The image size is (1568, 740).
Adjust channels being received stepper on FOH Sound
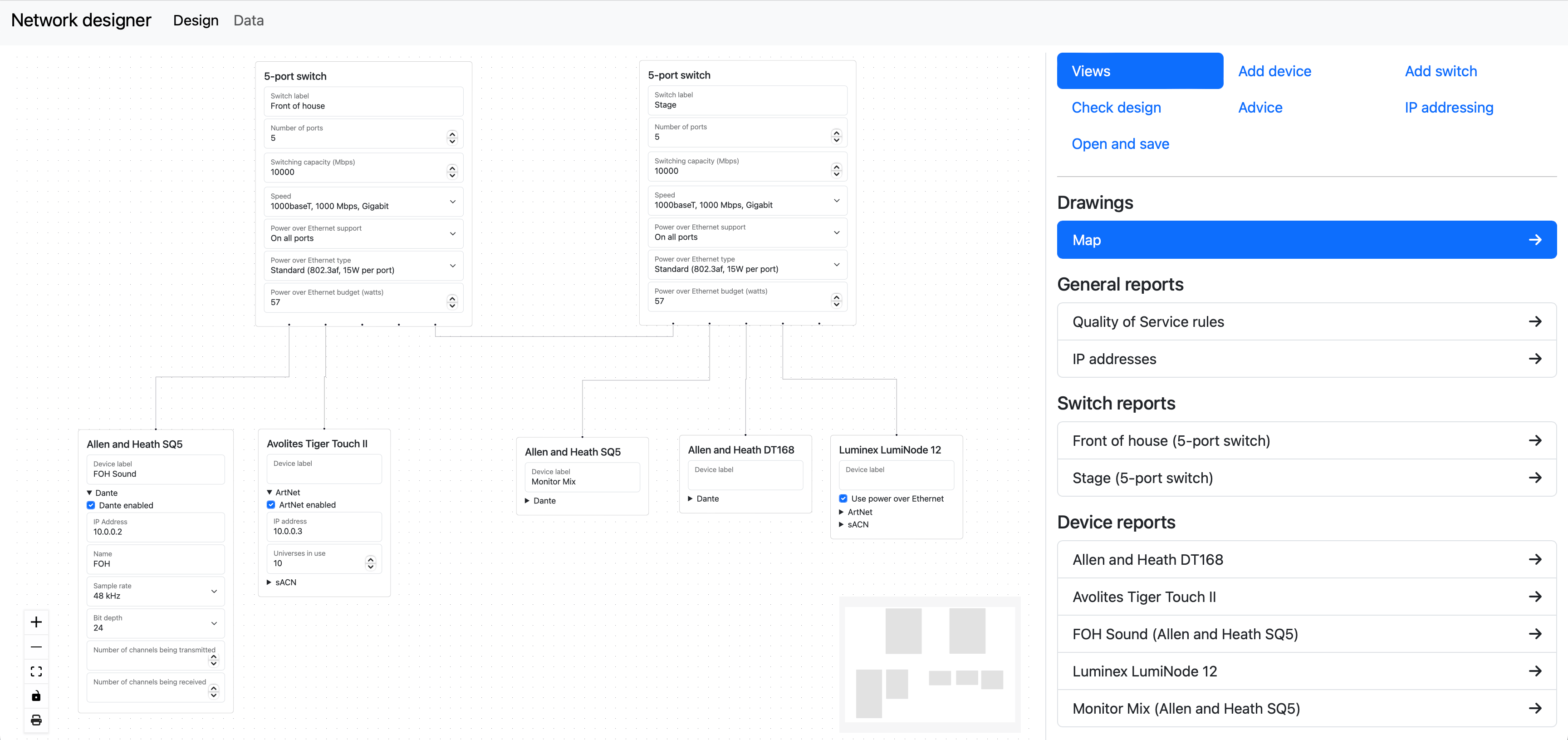pyautogui.click(x=214, y=692)
